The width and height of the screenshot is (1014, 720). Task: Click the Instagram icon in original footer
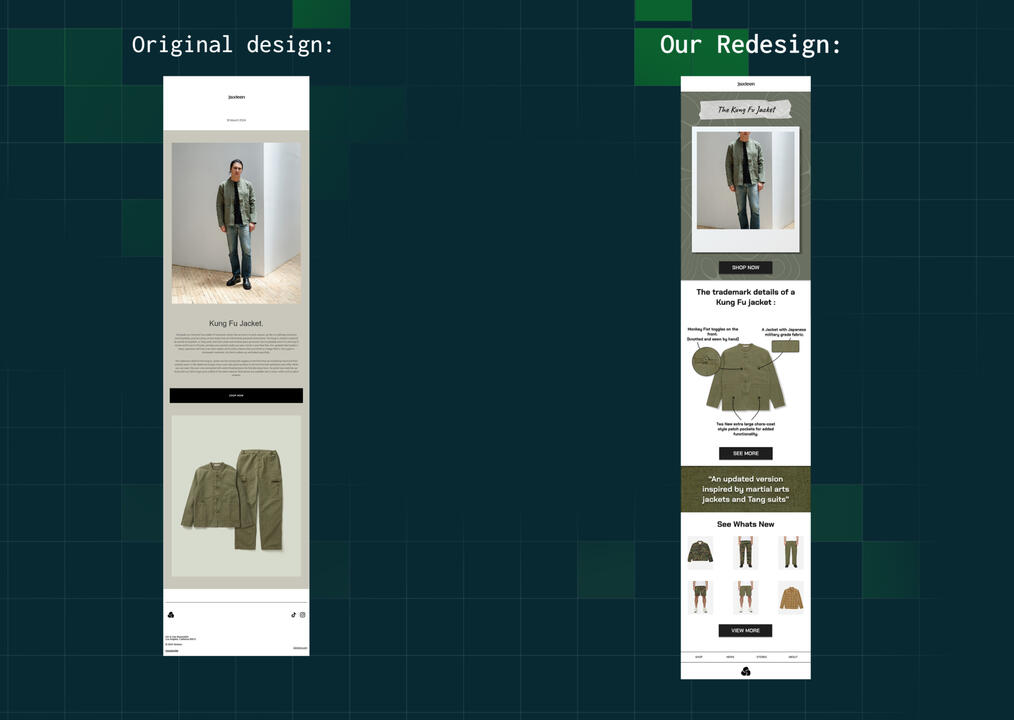pos(302,615)
